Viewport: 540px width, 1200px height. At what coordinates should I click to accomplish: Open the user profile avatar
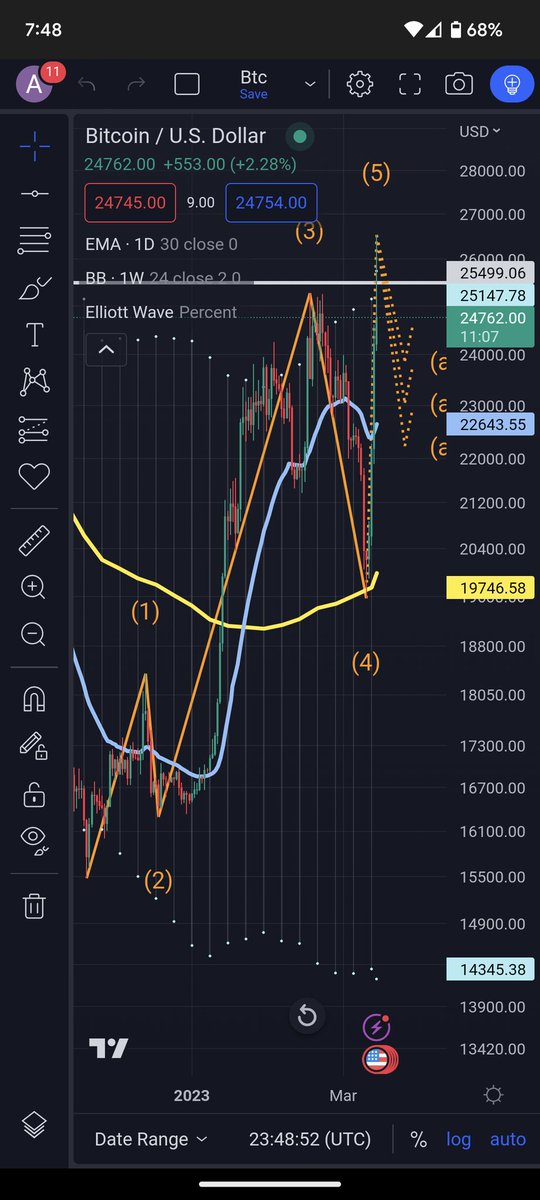(x=35, y=84)
